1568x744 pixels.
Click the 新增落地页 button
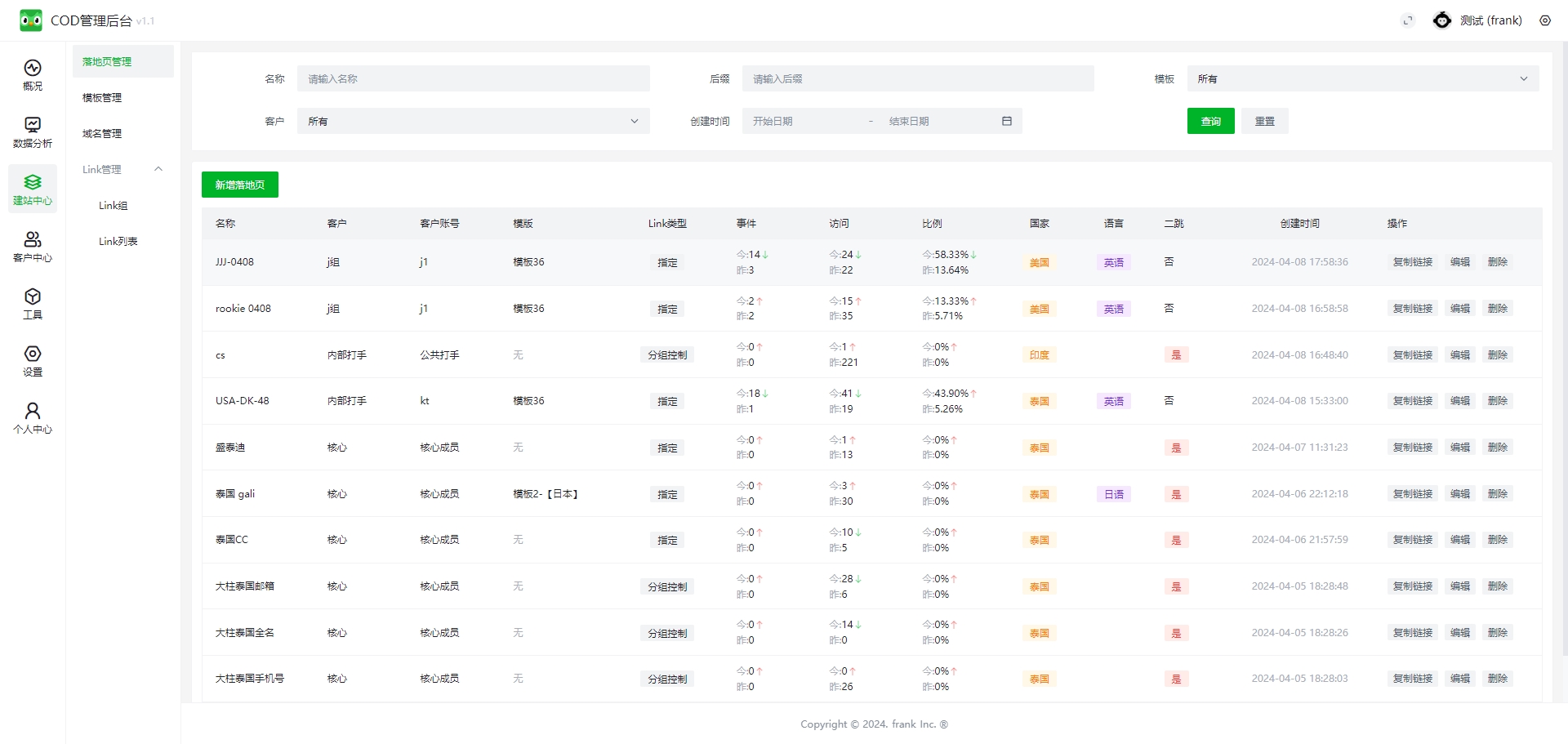coord(240,185)
